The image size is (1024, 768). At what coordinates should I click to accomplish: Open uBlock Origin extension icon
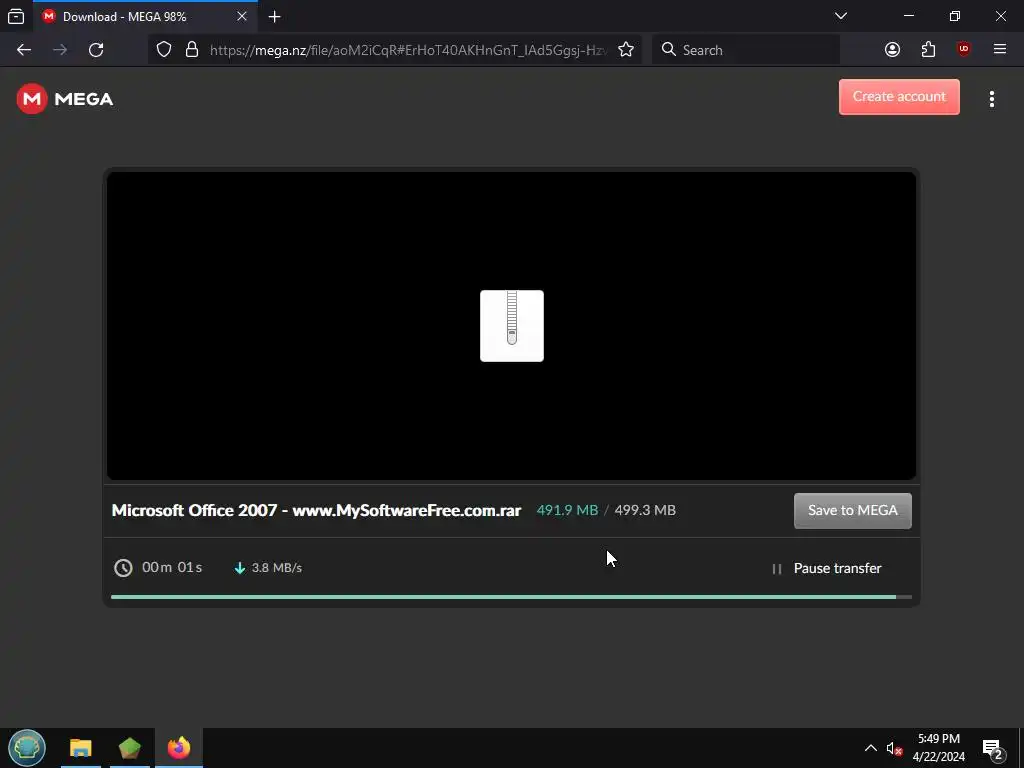click(x=963, y=50)
